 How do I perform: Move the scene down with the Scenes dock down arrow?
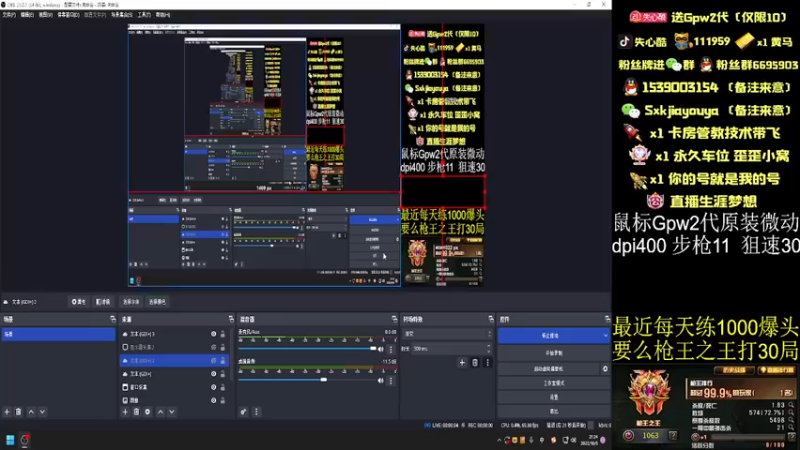(42, 412)
